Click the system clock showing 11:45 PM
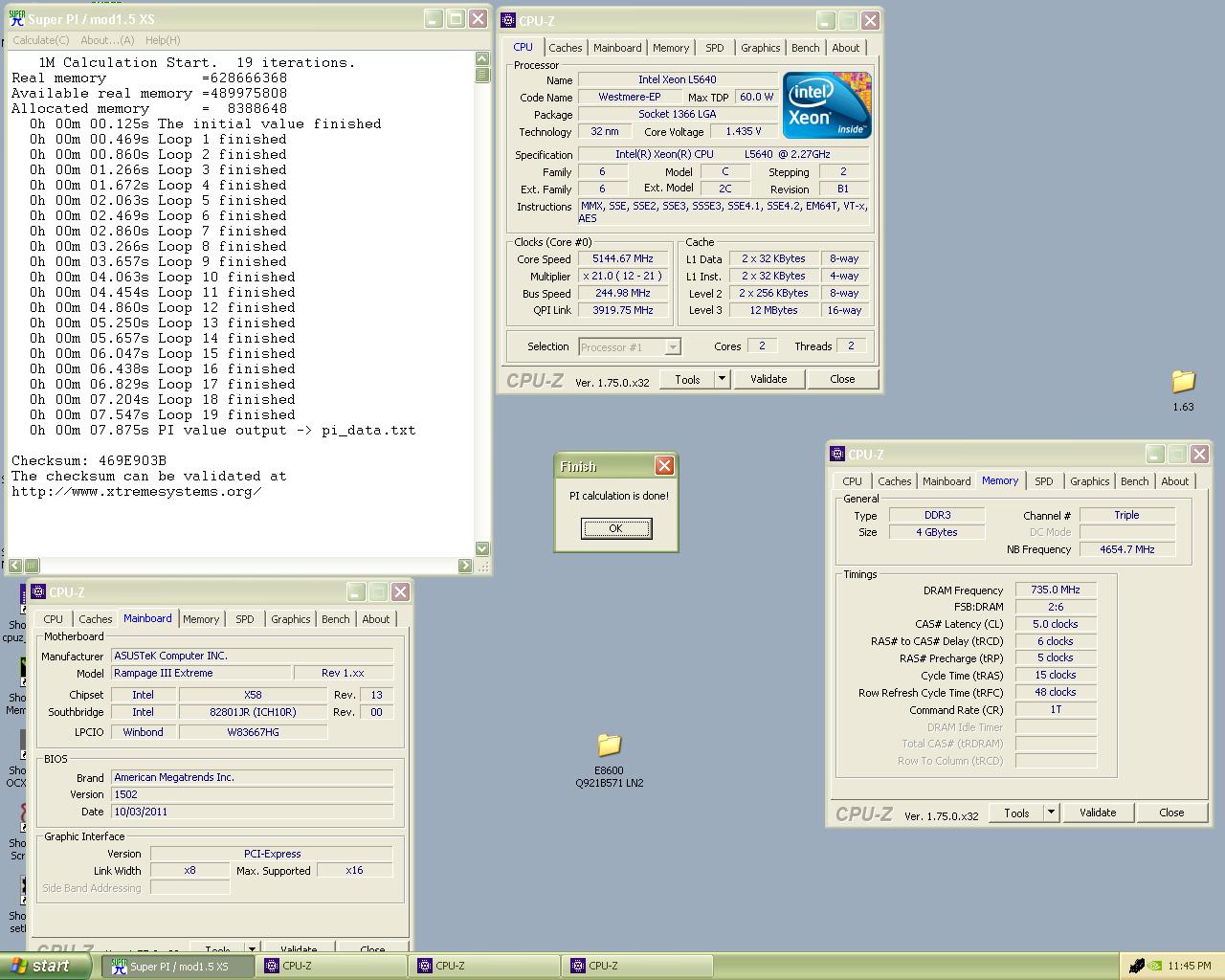Viewport: 1225px width, 980px height. [1190, 967]
